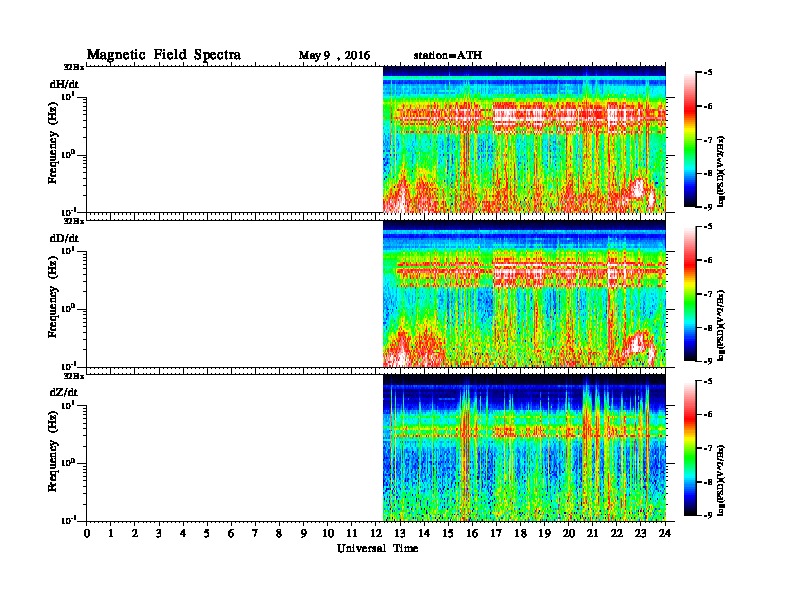This screenshot has height=612, width=792.
Task: Click hour tick label 7 on the time axis
Action: [x=256, y=533]
